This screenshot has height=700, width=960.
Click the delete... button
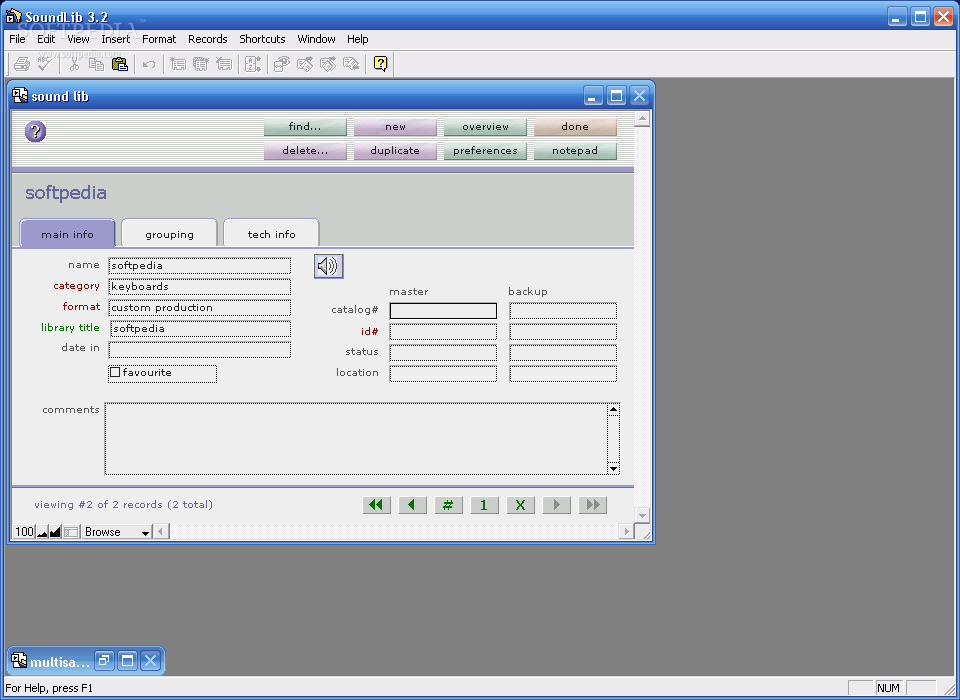point(305,151)
